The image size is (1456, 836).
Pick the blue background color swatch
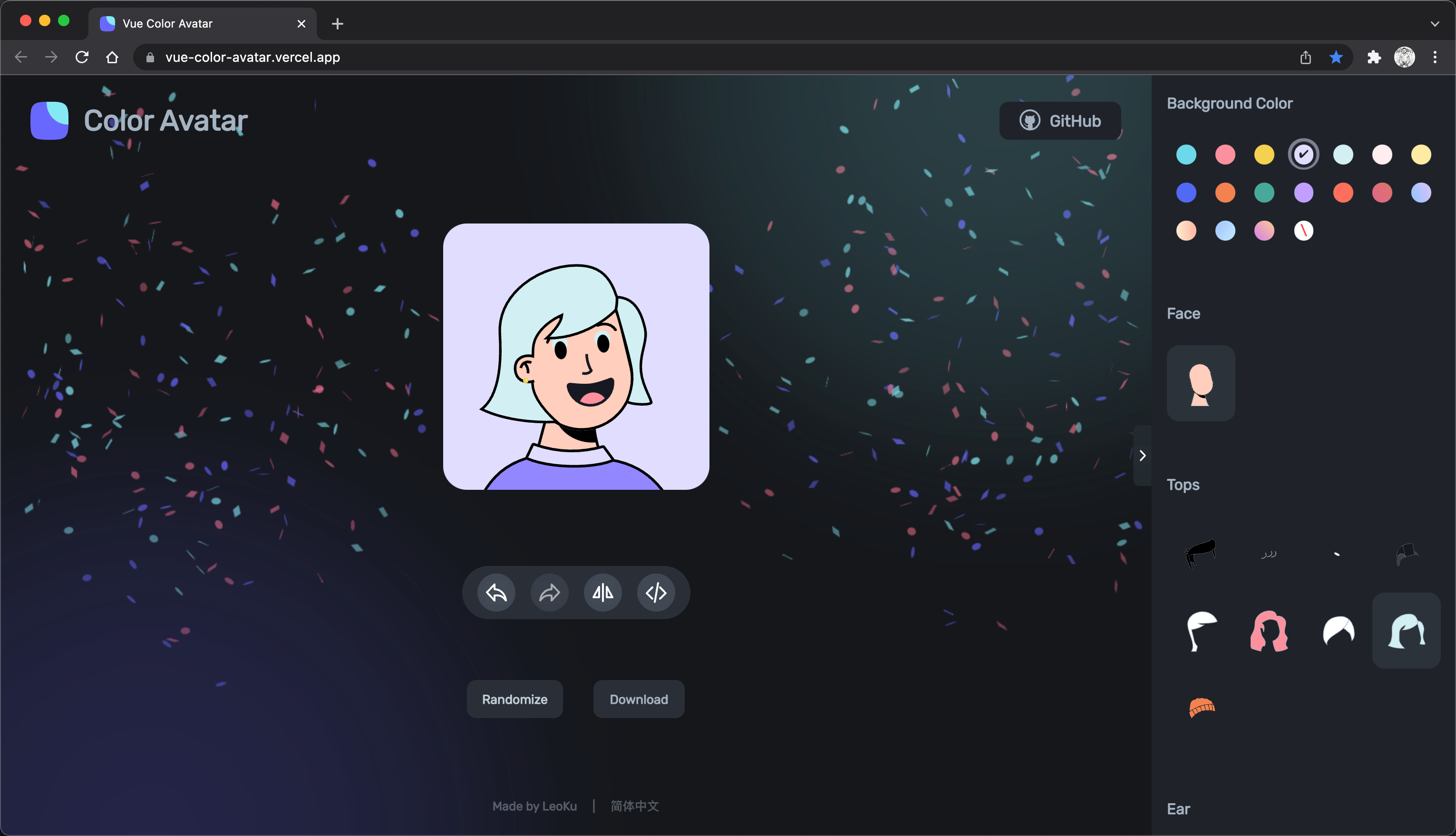1185,192
